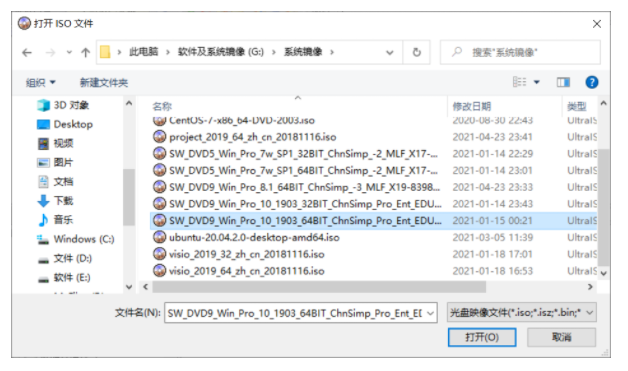
Task: Click the search box for 系统镜像
Action: [520, 52]
